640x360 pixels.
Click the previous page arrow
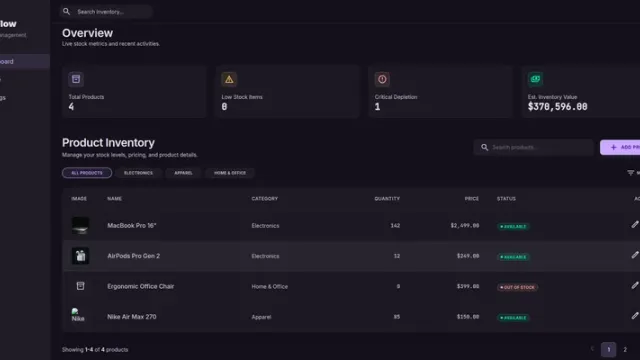point(592,349)
